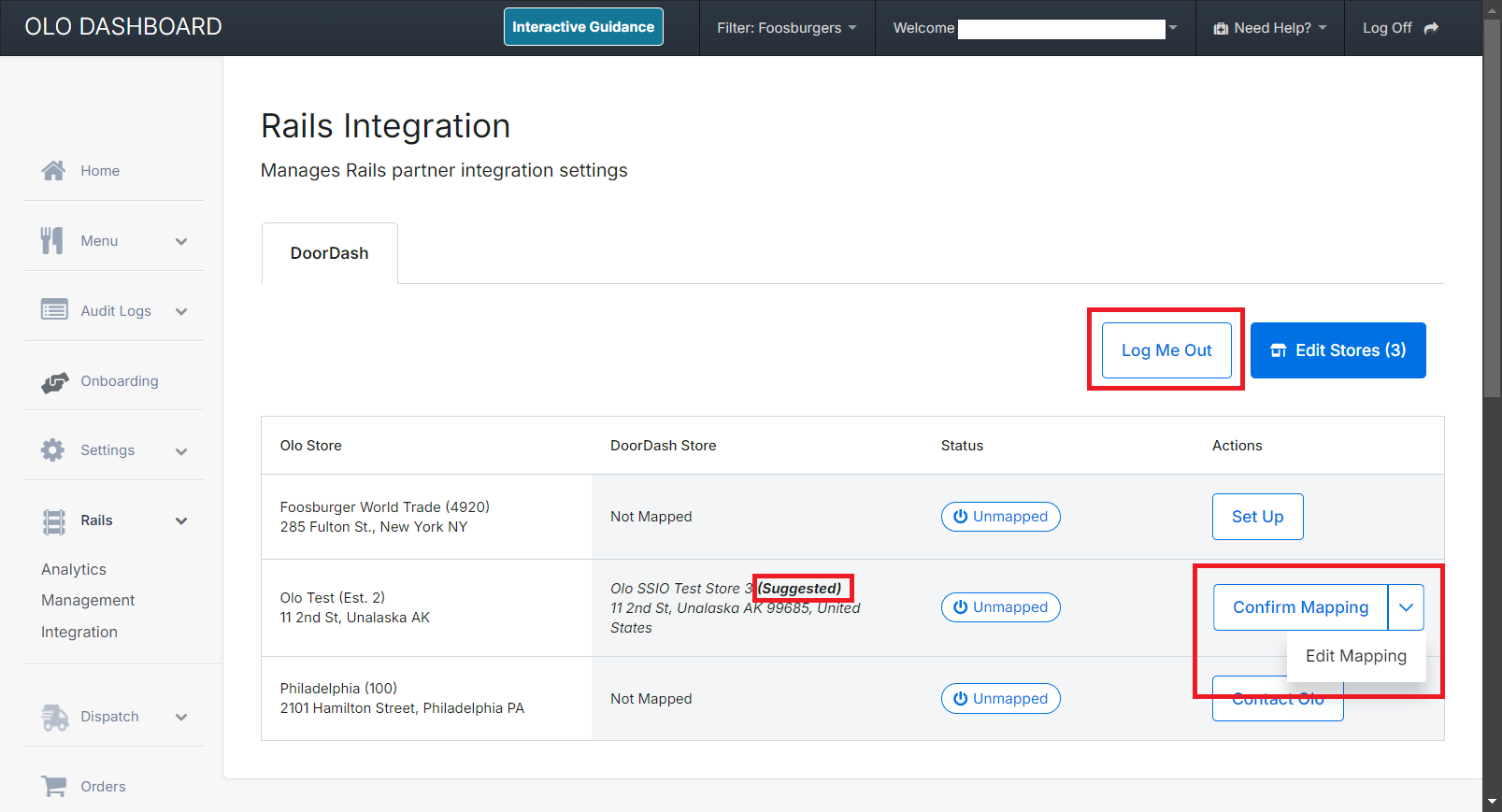
Task: Click Not Mapped in Foosburger World Trade row
Action: [x=651, y=517]
